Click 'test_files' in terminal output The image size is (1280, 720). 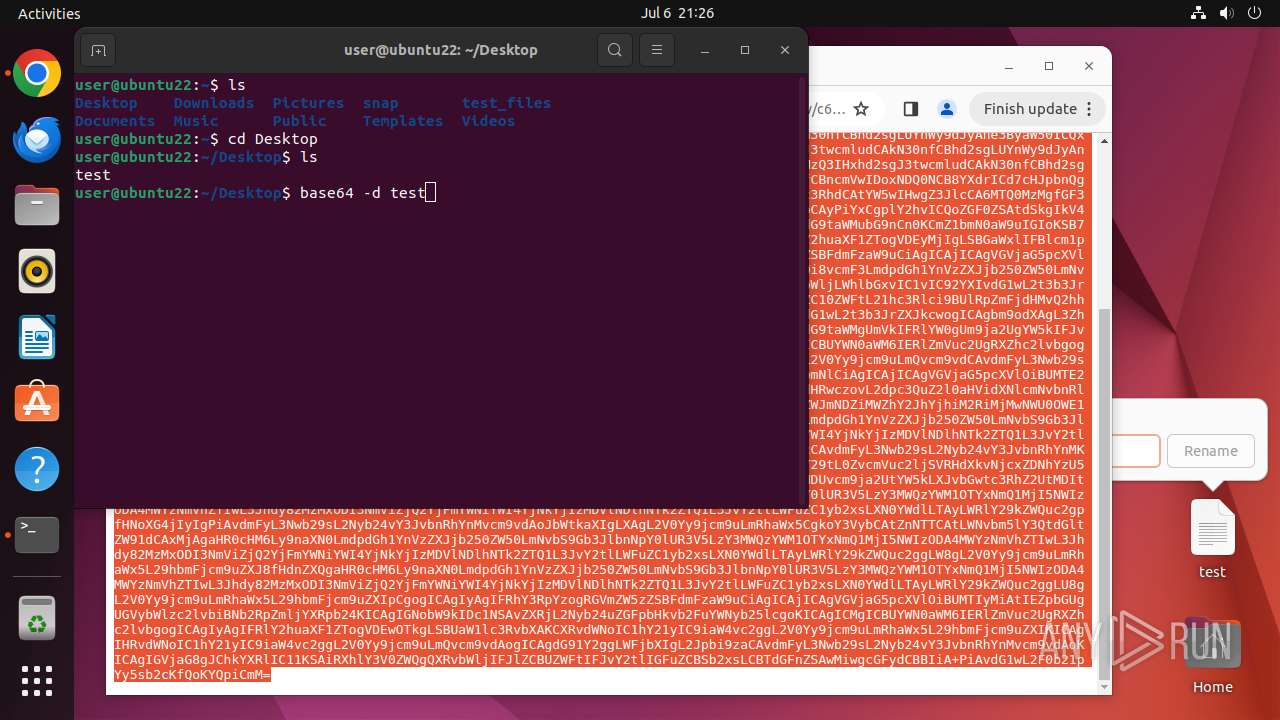(x=506, y=103)
